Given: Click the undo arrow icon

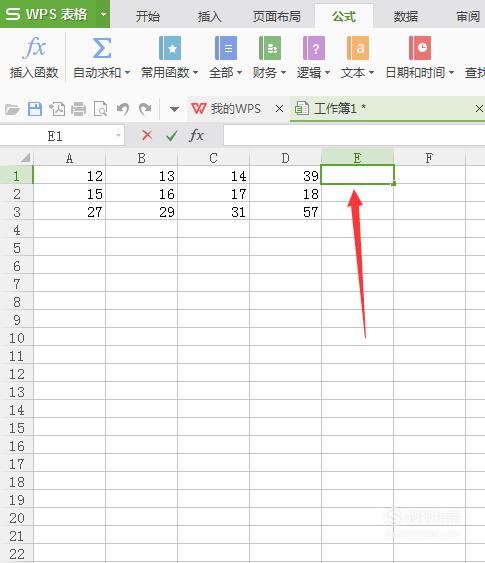Looking at the screenshot, I should pos(123,109).
